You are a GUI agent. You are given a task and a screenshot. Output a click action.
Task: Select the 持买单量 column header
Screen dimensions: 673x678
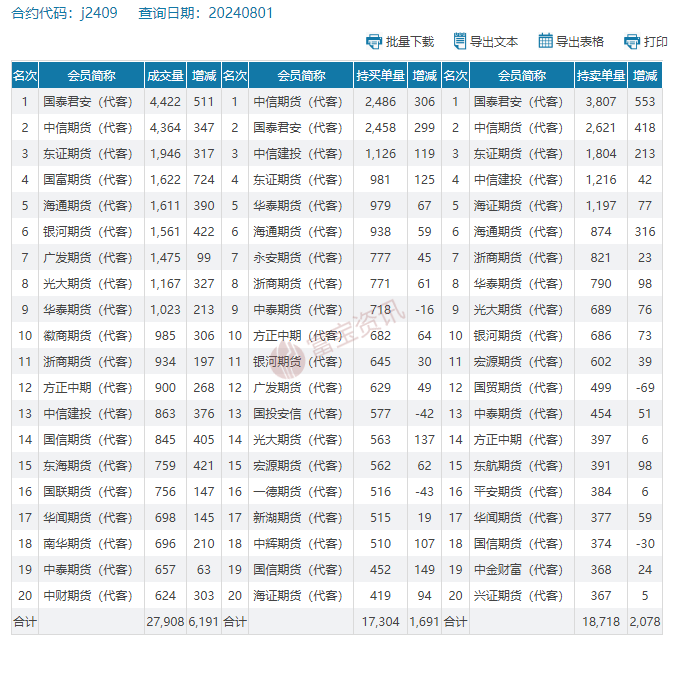click(x=380, y=76)
